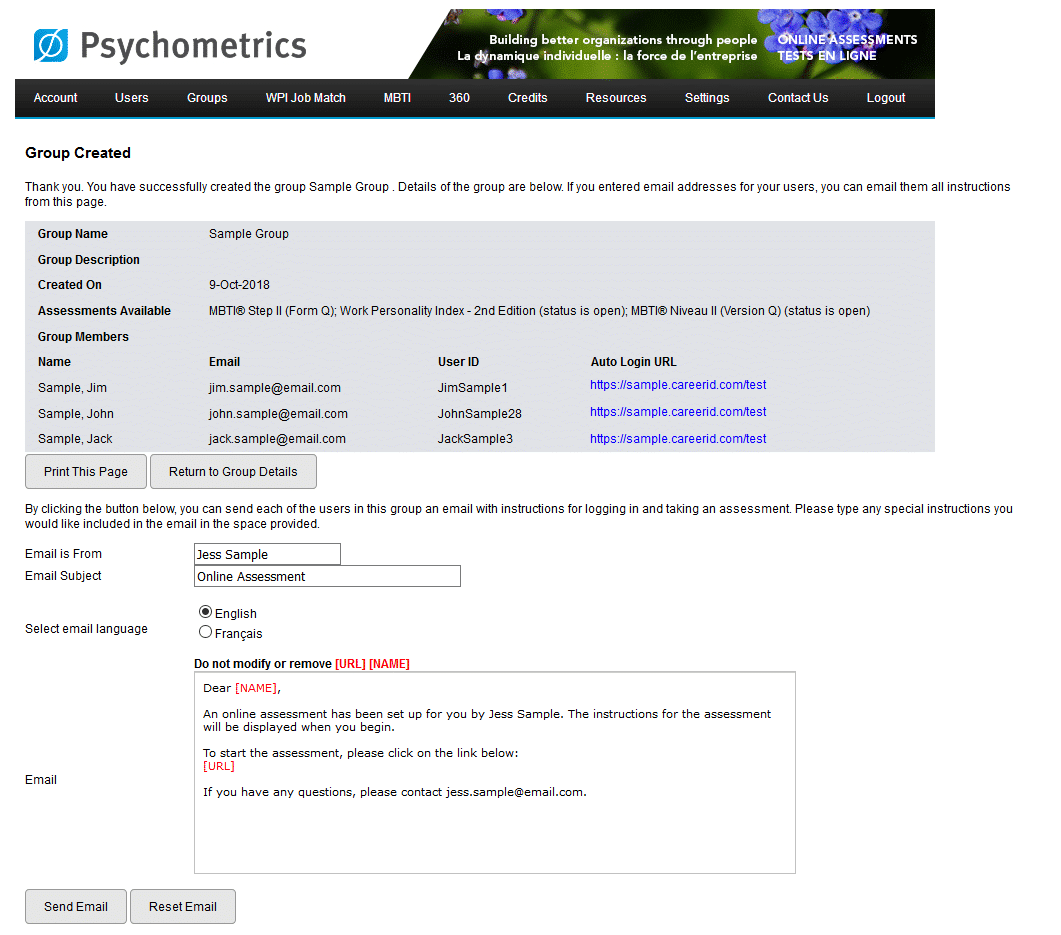Image resolution: width=1061 pixels, height=935 pixels.
Task: Click the Print This Page button
Action: coord(86,472)
